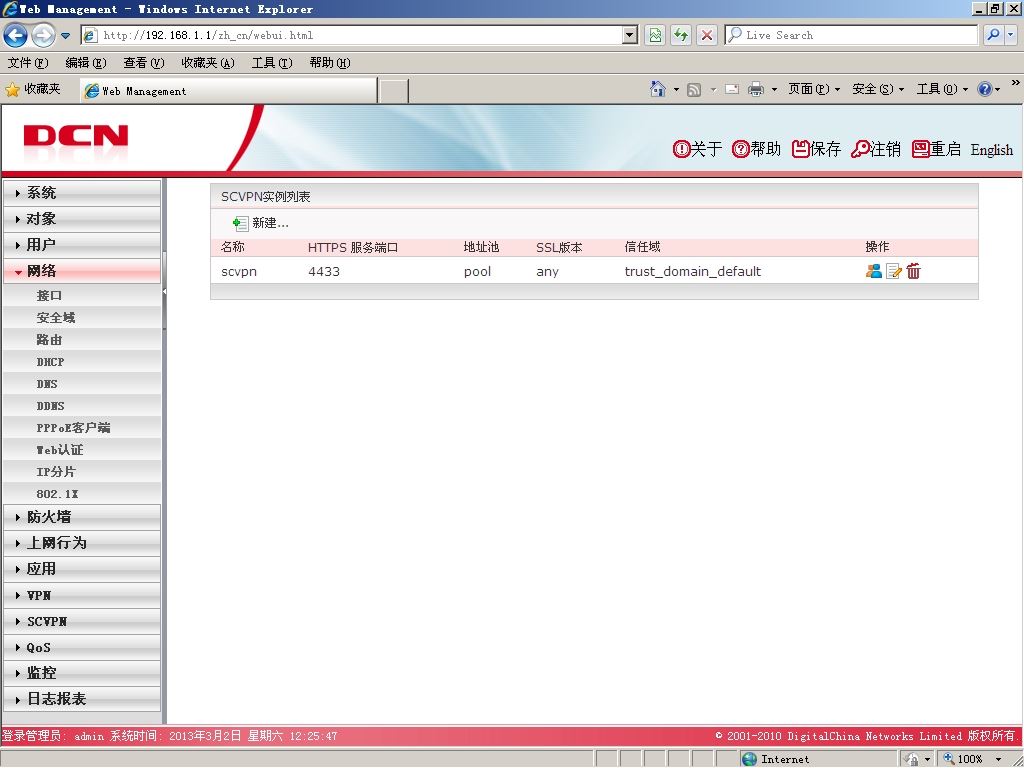The height and width of the screenshot is (768, 1024).
Task: Open 802.1X under 网络
Action: coord(82,494)
